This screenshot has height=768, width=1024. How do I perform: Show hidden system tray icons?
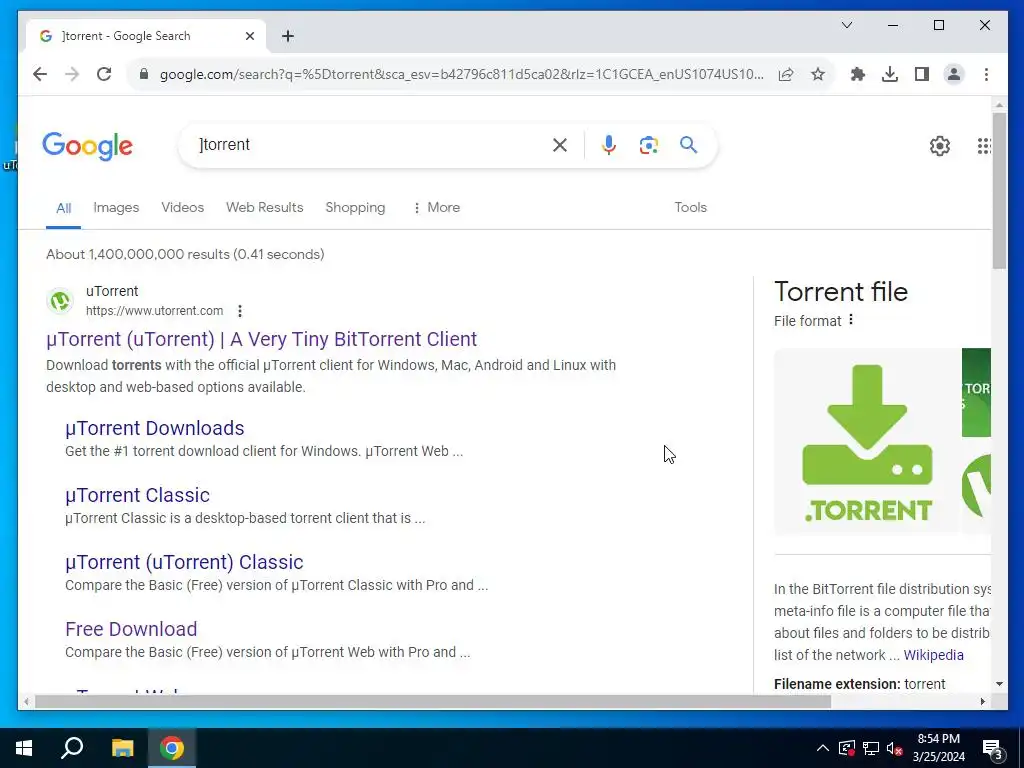(x=823, y=748)
